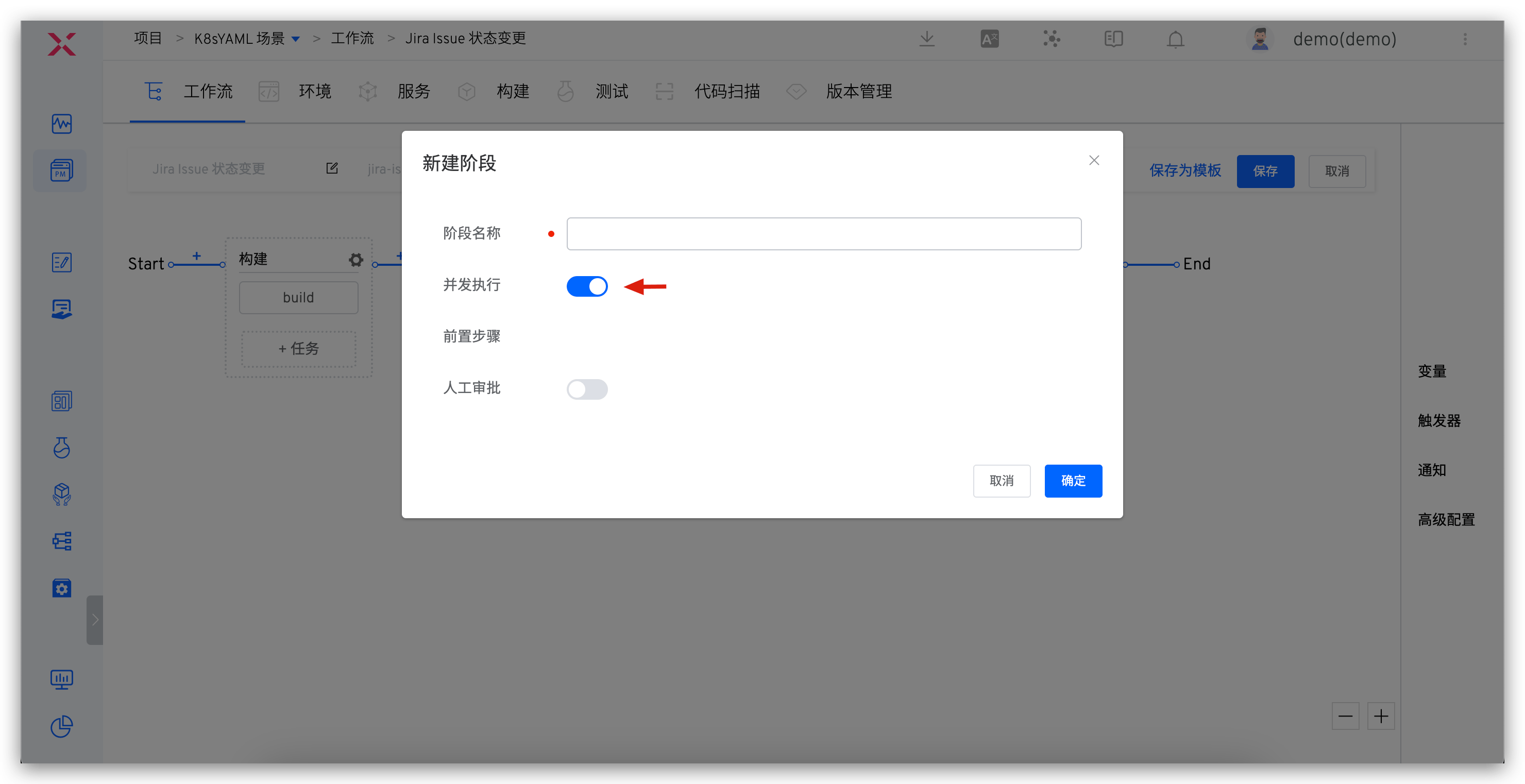Select the pie chart statistics icon in sidebar
The height and width of the screenshot is (784, 1525).
(62, 727)
